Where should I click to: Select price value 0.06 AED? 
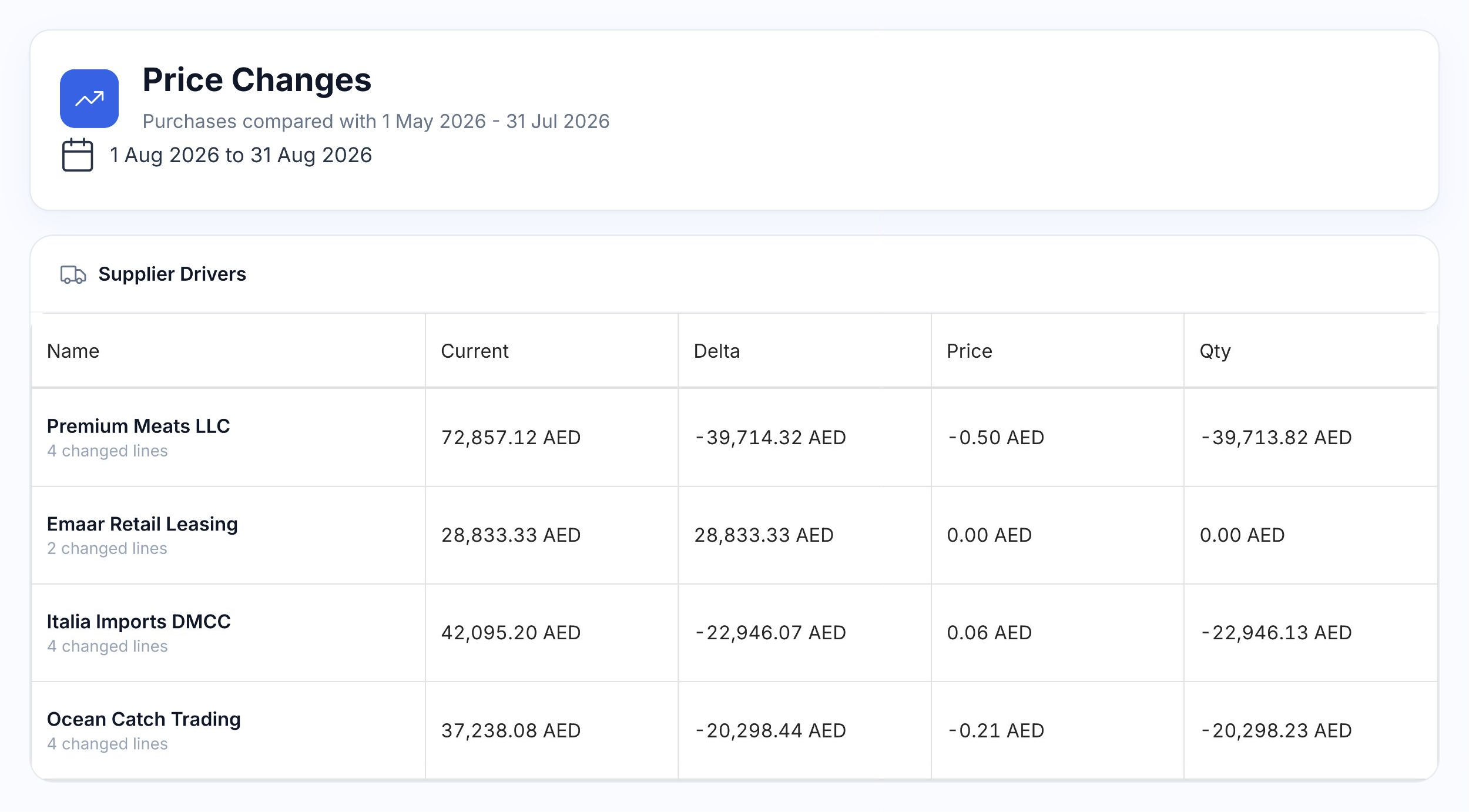pos(990,633)
